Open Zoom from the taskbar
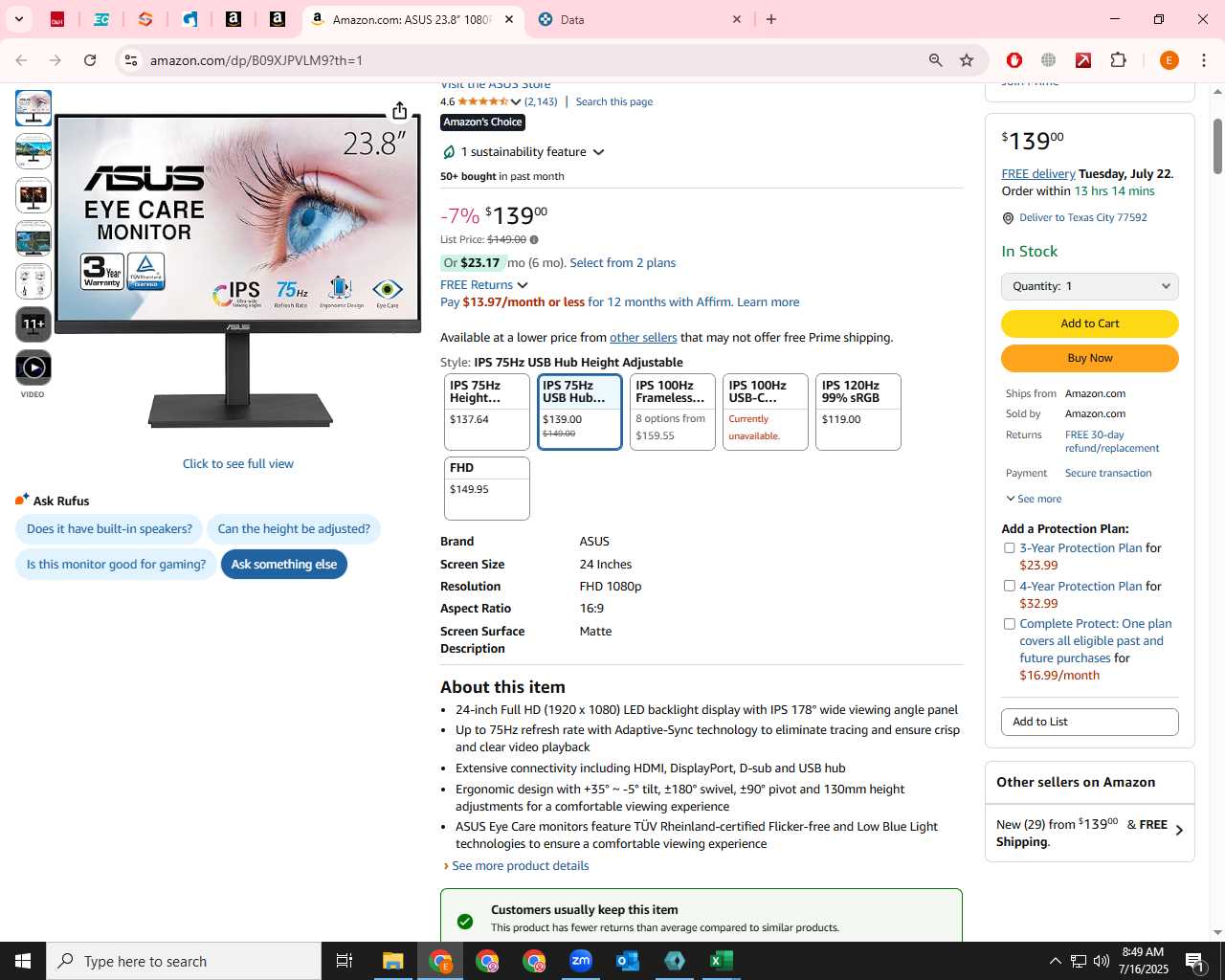 coord(581,961)
